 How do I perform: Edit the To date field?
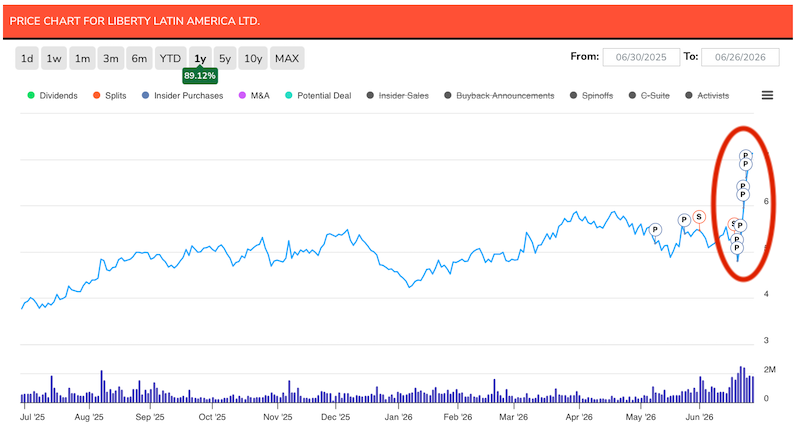point(740,57)
